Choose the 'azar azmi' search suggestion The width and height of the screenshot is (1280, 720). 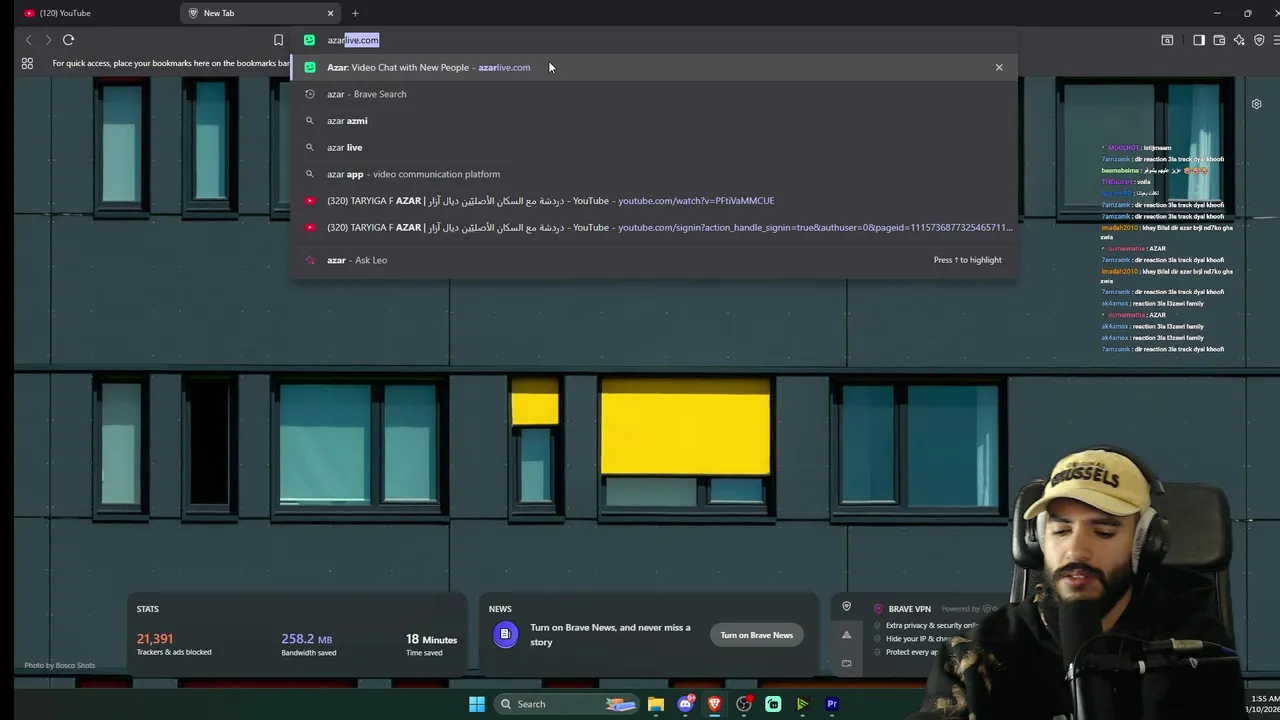[654, 121]
